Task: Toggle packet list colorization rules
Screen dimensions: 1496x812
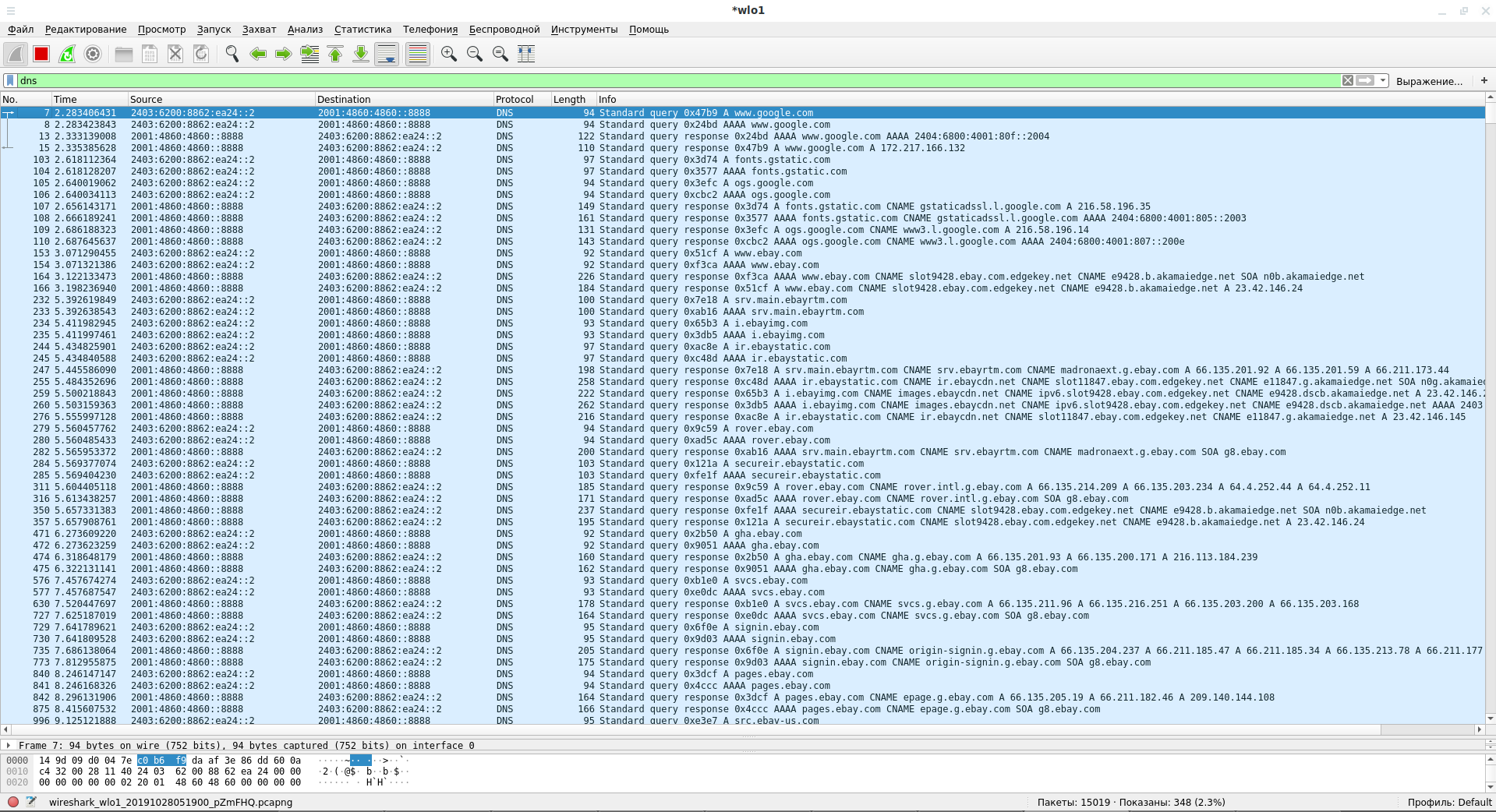Action: 418,54
